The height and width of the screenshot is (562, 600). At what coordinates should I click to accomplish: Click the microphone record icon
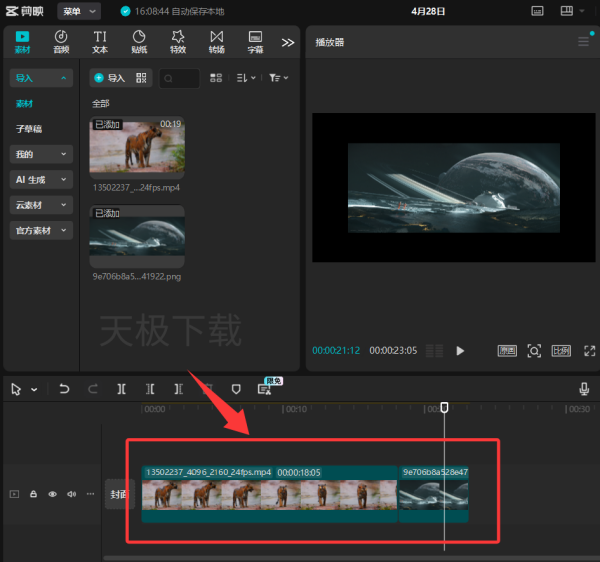pyautogui.click(x=584, y=389)
